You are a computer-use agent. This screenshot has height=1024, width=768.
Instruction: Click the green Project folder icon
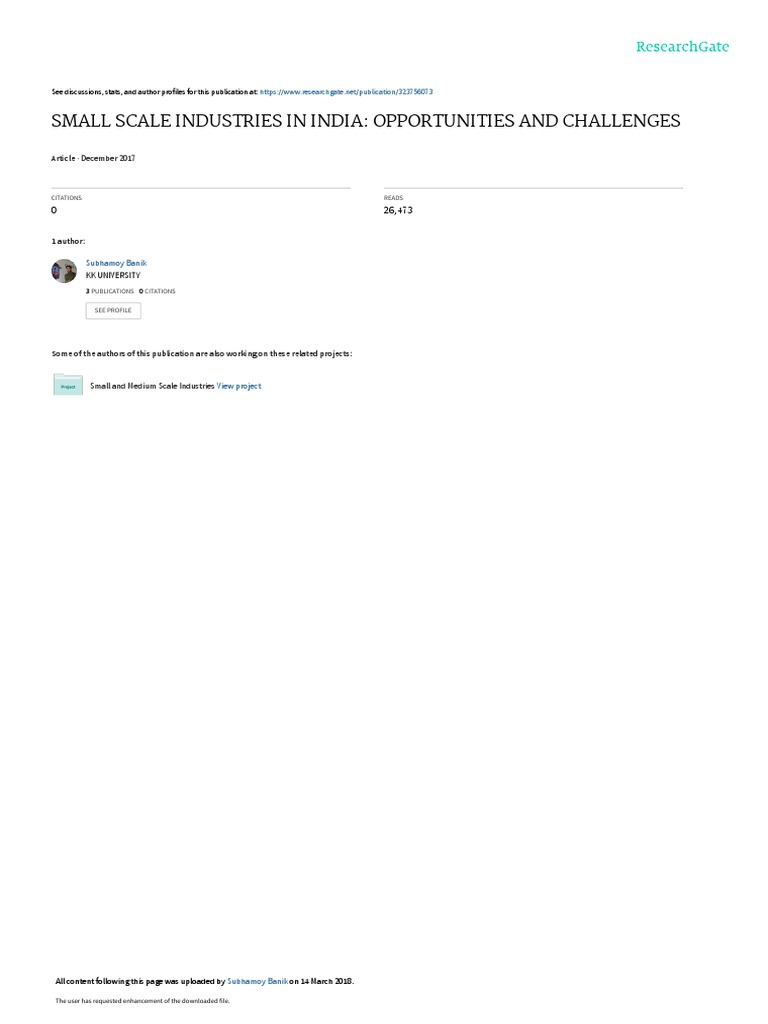click(x=68, y=385)
